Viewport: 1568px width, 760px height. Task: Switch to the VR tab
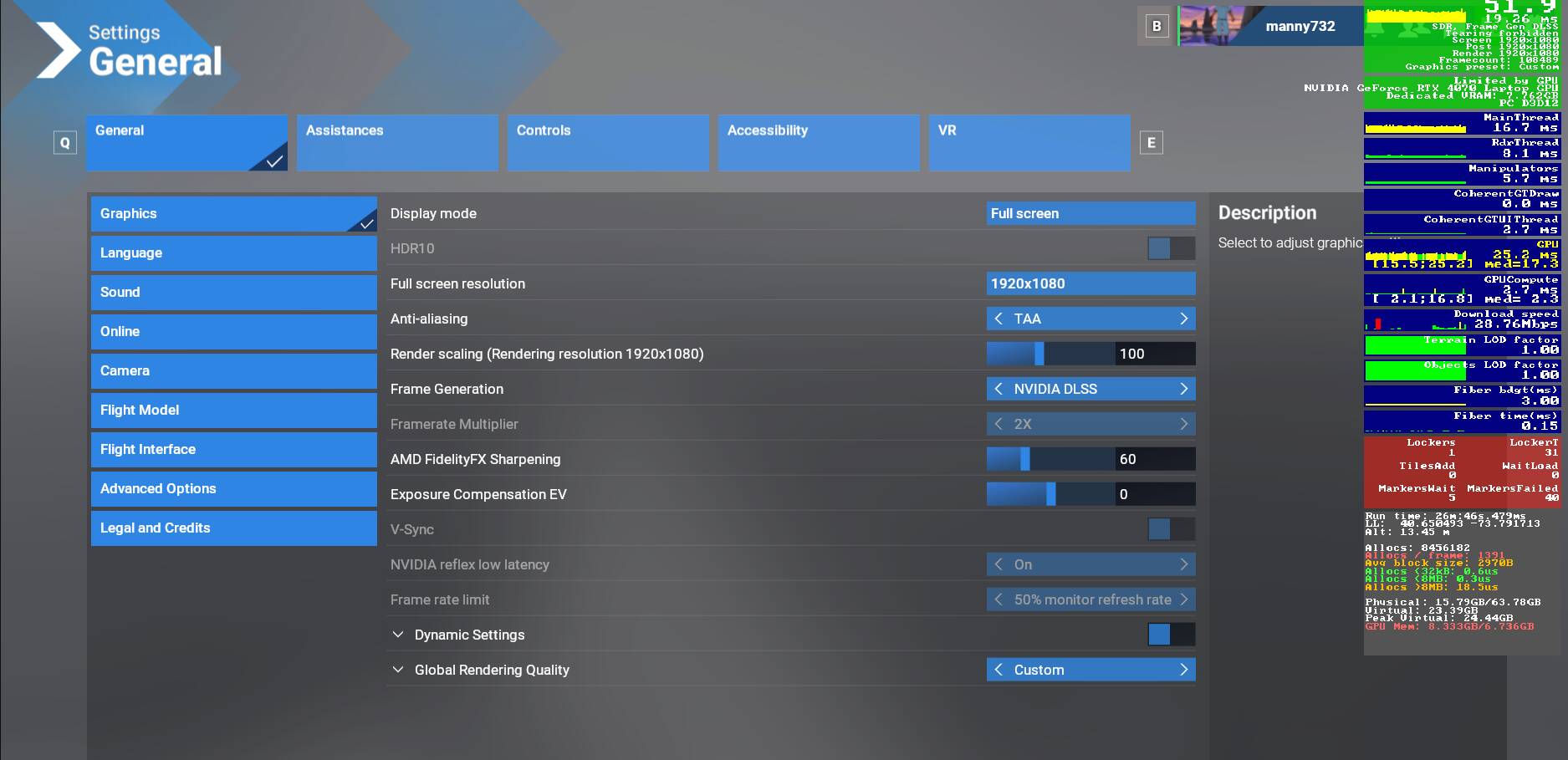tap(1029, 143)
